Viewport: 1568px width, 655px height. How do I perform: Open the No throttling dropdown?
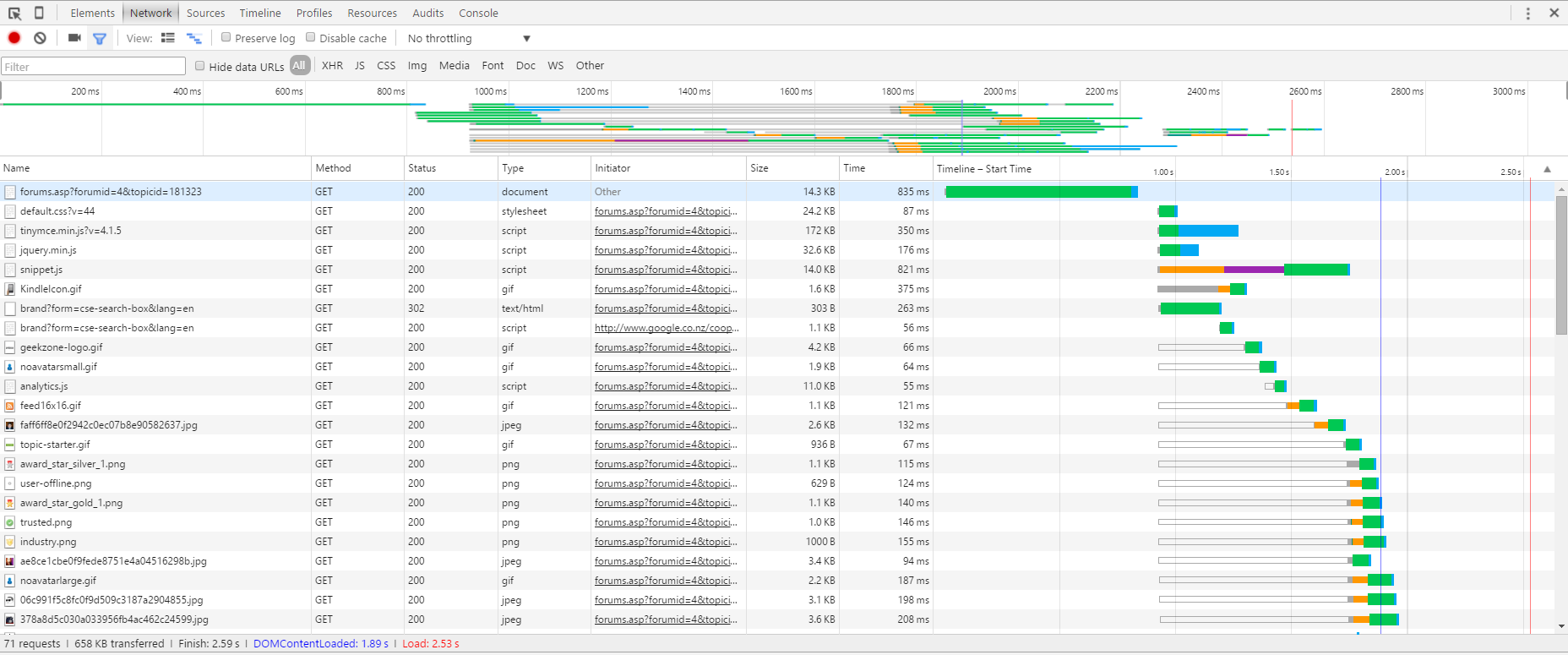(469, 38)
